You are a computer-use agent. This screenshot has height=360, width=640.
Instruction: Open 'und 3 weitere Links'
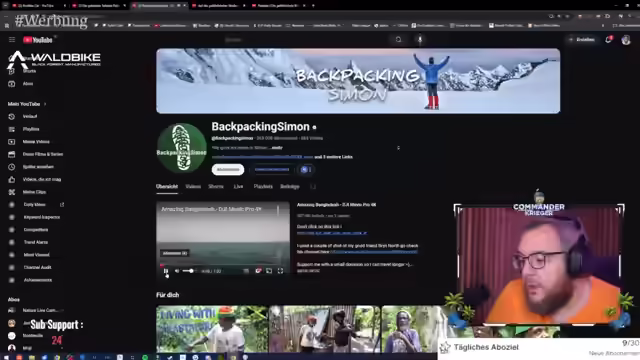pos(333,157)
